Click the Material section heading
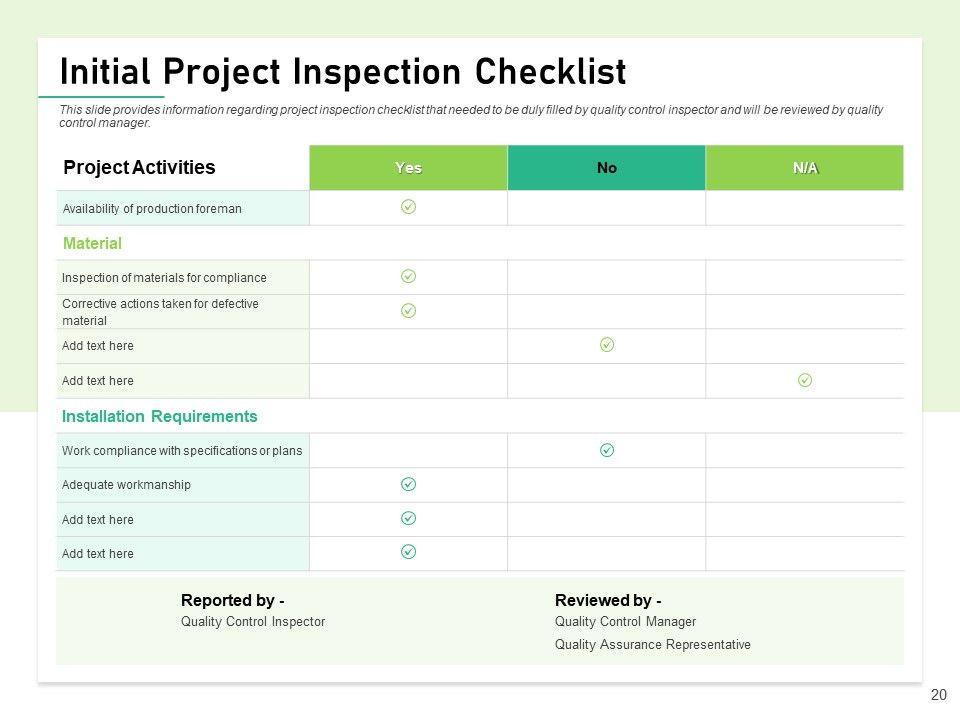This screenshot has width=960, height=720. pyautogui.click(x=92, y=243)
